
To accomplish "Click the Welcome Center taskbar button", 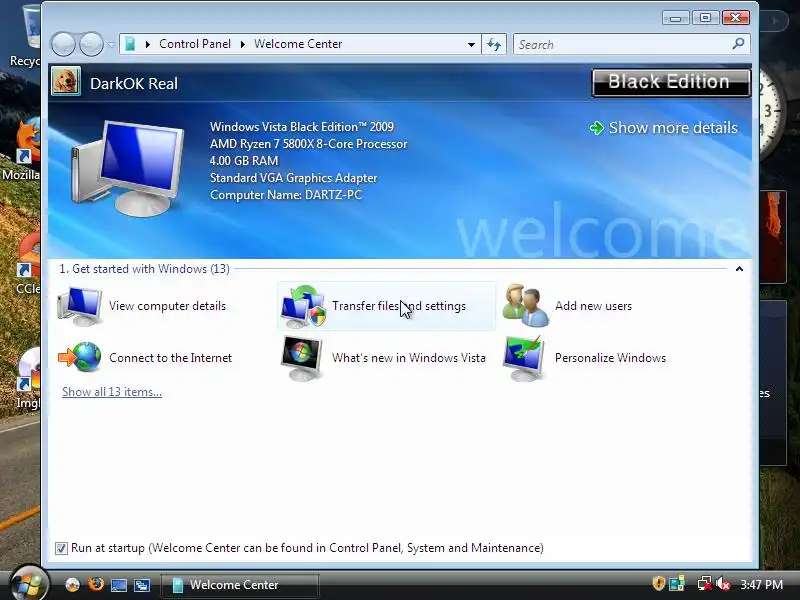I will click(239, 585).
